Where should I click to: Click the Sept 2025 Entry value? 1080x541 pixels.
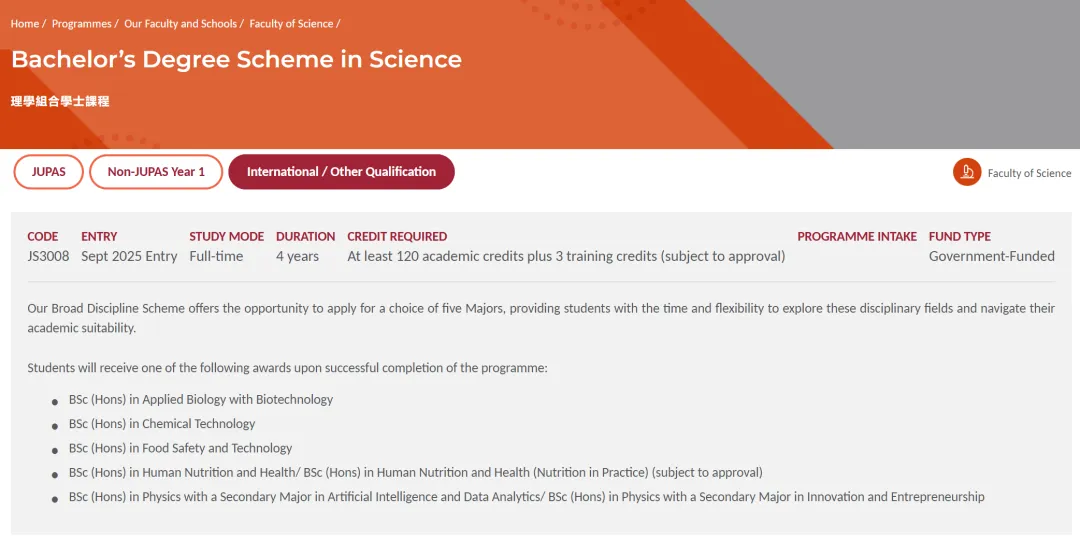click(129, 256)
